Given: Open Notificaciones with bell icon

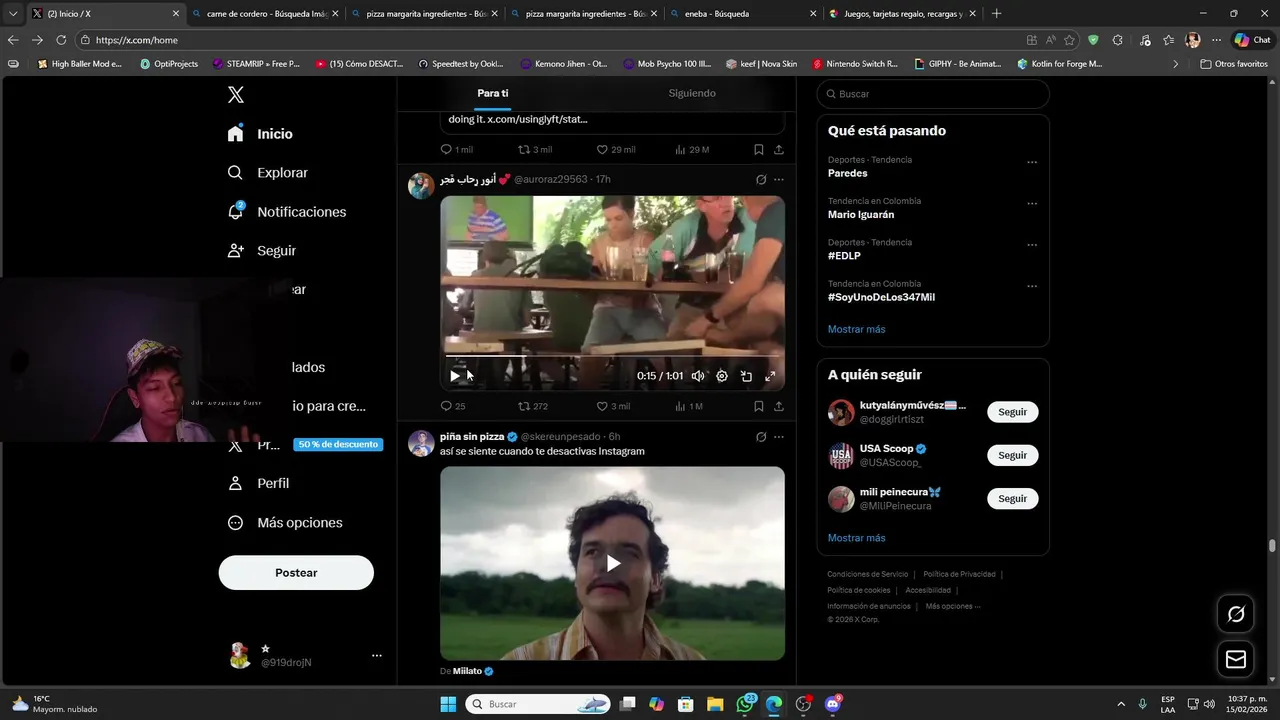Looking at the screenshot, I should pyautogui.click(x=287, y=212).
